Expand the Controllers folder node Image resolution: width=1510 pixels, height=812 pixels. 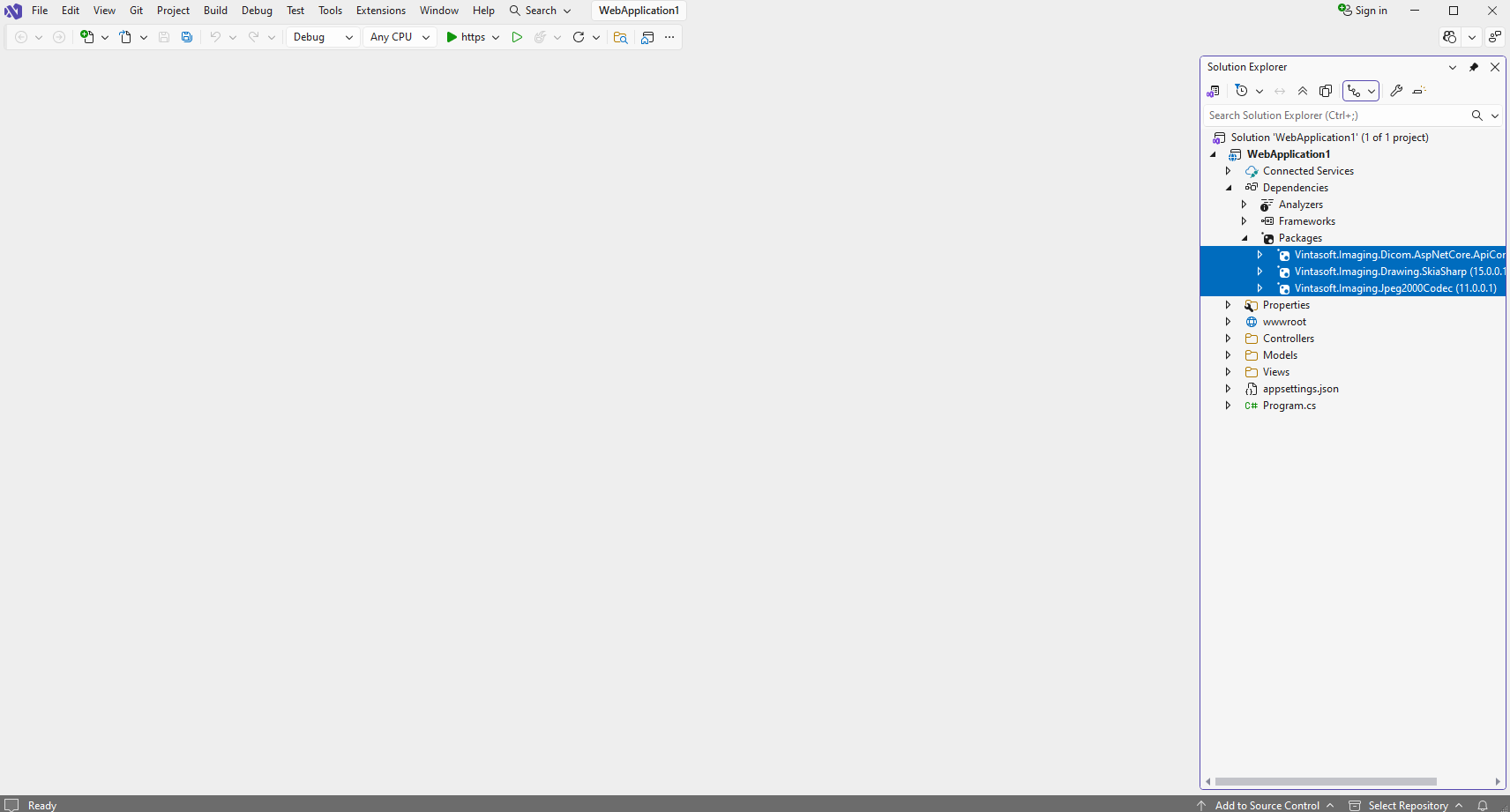(1228, 339)
